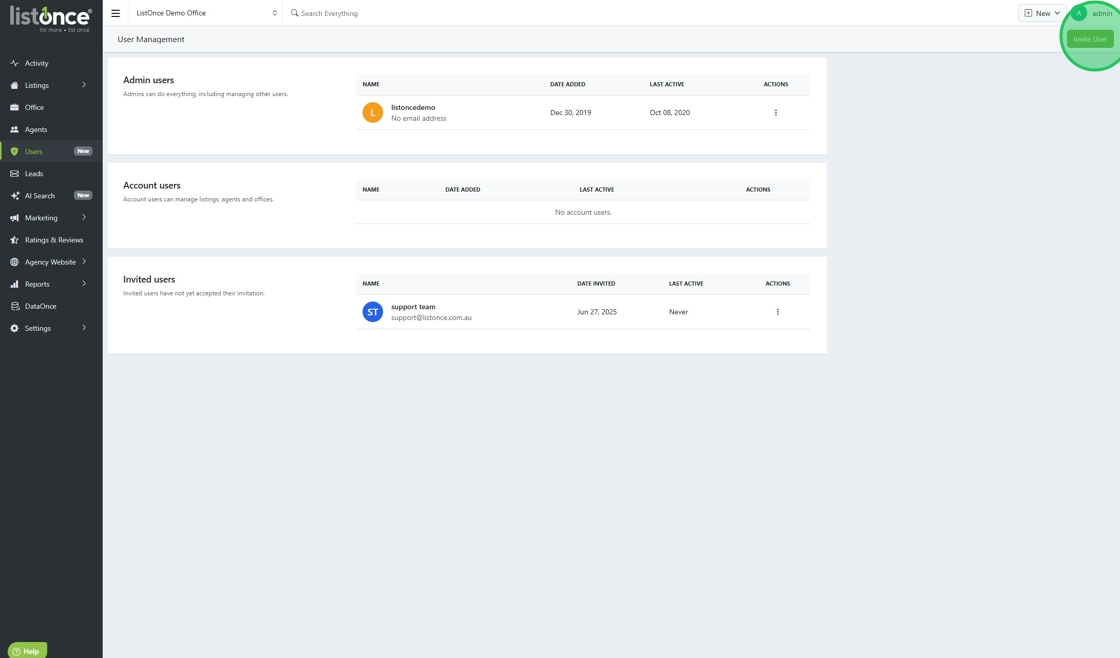Screen dimensions: 1120x658
Task: Open actions menu for support team
Action: 777,311
